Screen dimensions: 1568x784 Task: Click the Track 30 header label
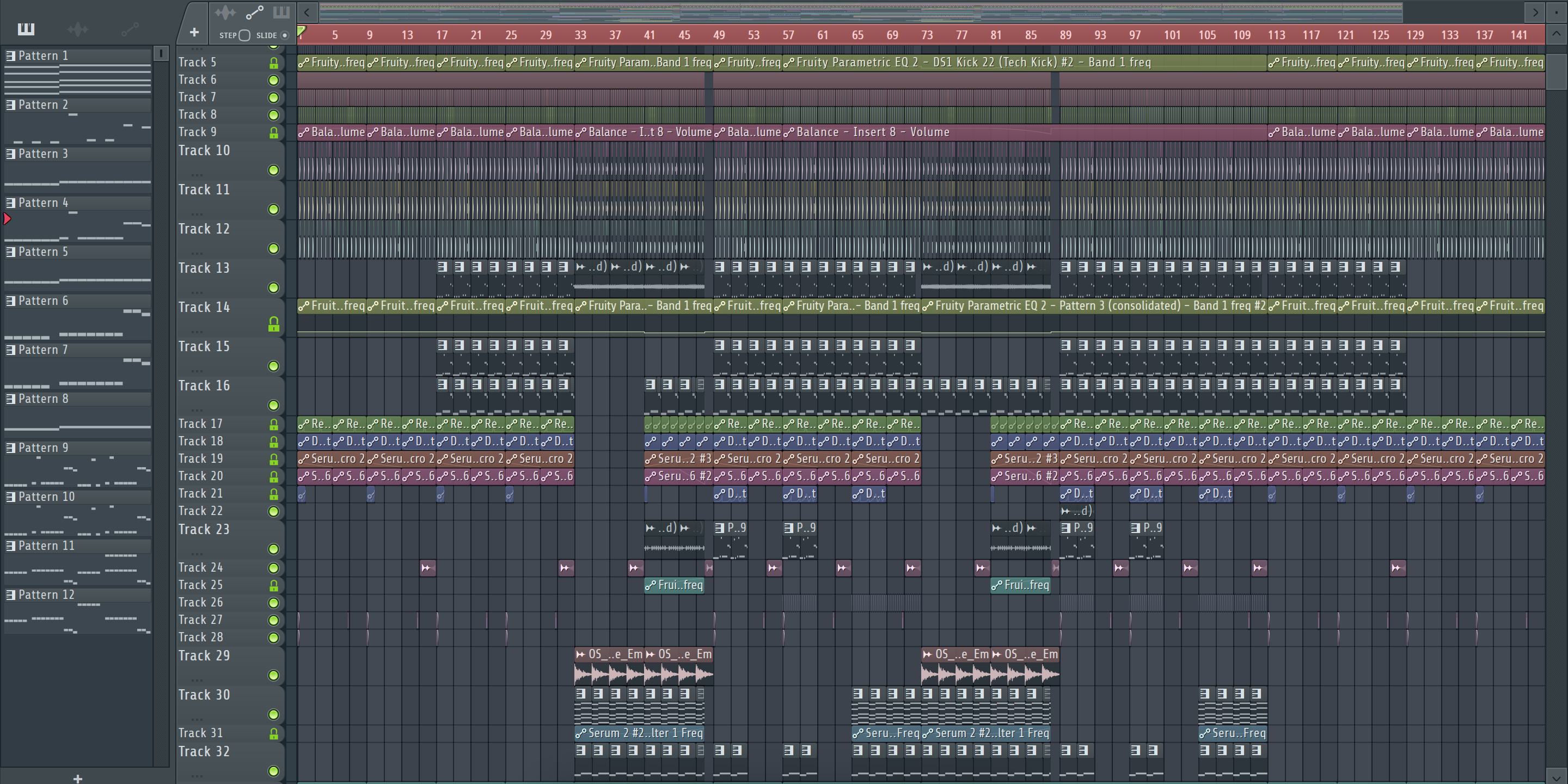[x=204, y=695]
